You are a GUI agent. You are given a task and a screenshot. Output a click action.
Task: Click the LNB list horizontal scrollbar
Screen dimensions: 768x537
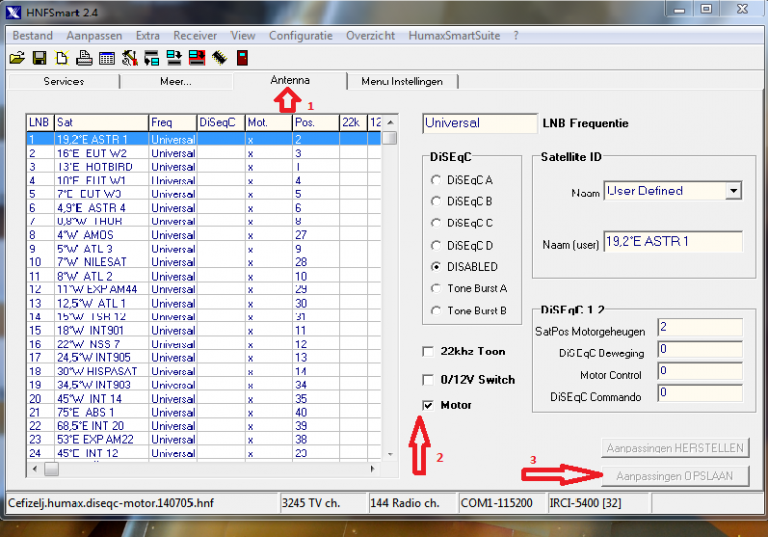click(200, 468)
